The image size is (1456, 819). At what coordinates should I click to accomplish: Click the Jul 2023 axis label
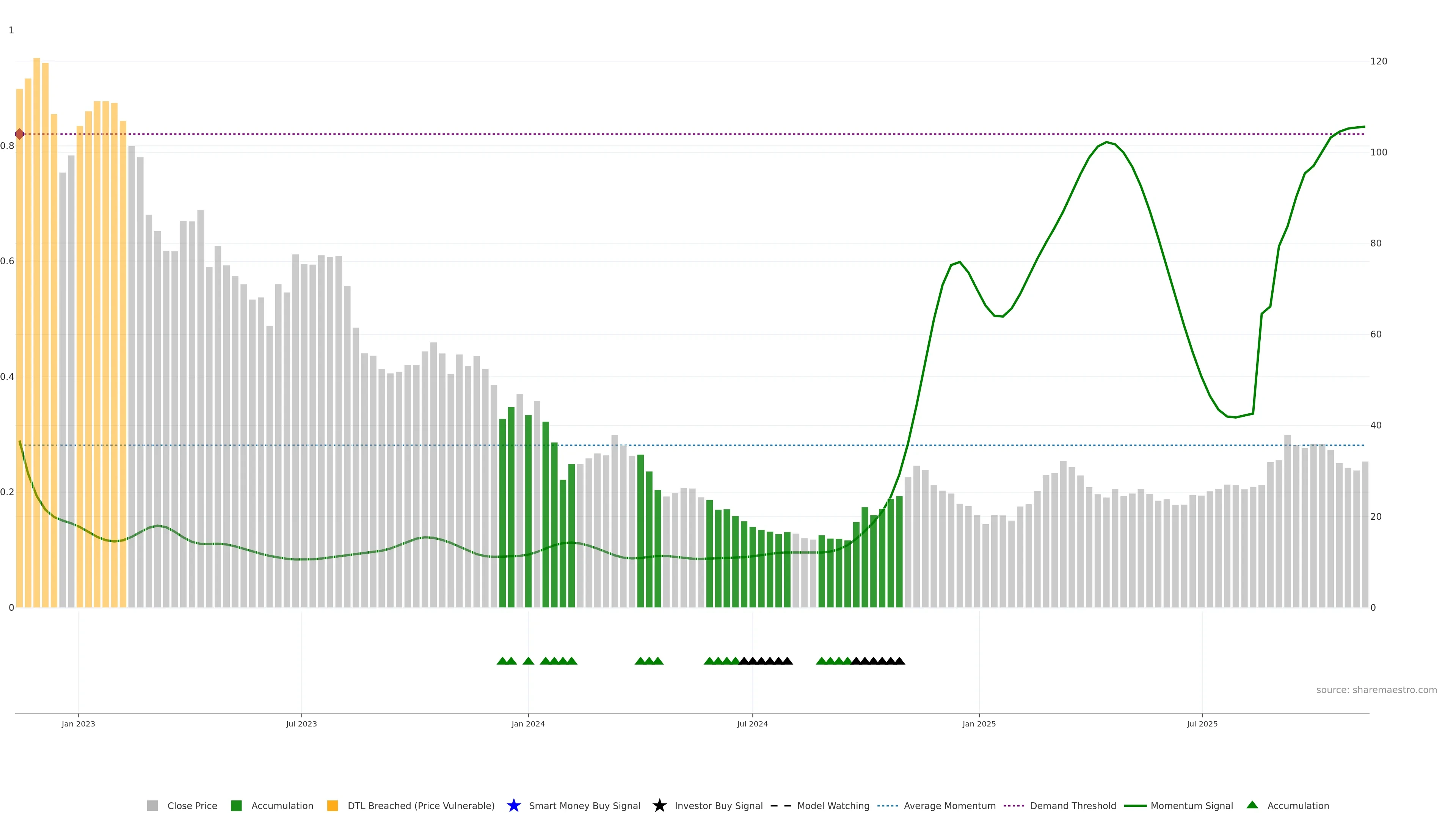(301, 724)
